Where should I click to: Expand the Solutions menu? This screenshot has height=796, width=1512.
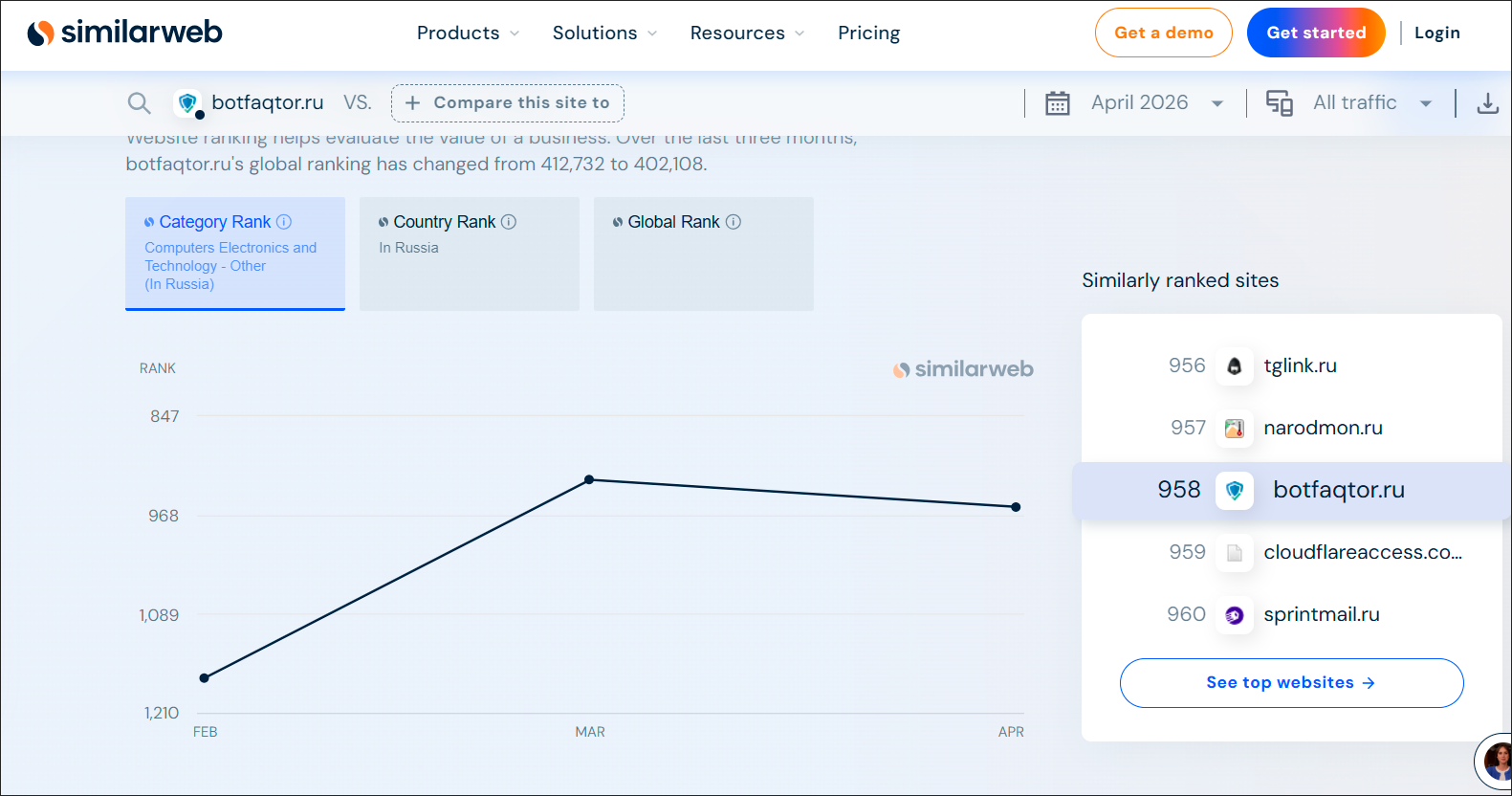(x=605, y=33)
